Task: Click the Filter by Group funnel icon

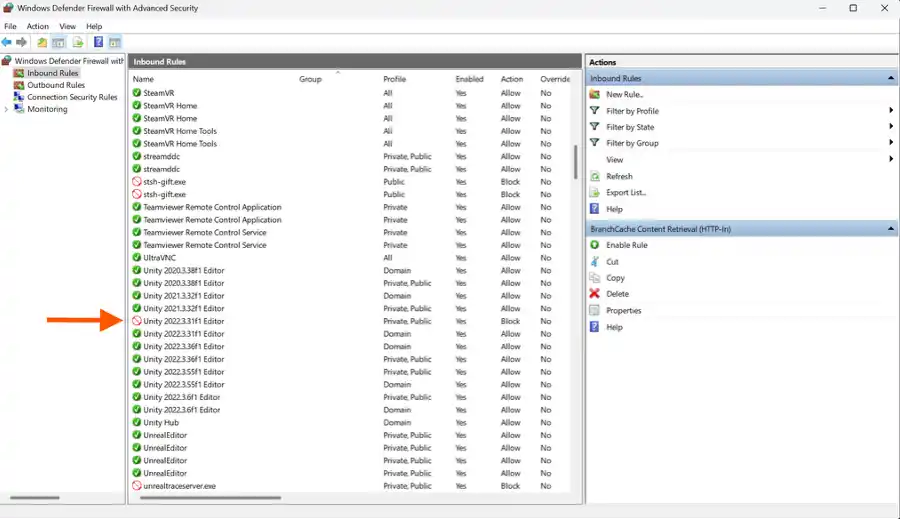Action: coord(595,142)
